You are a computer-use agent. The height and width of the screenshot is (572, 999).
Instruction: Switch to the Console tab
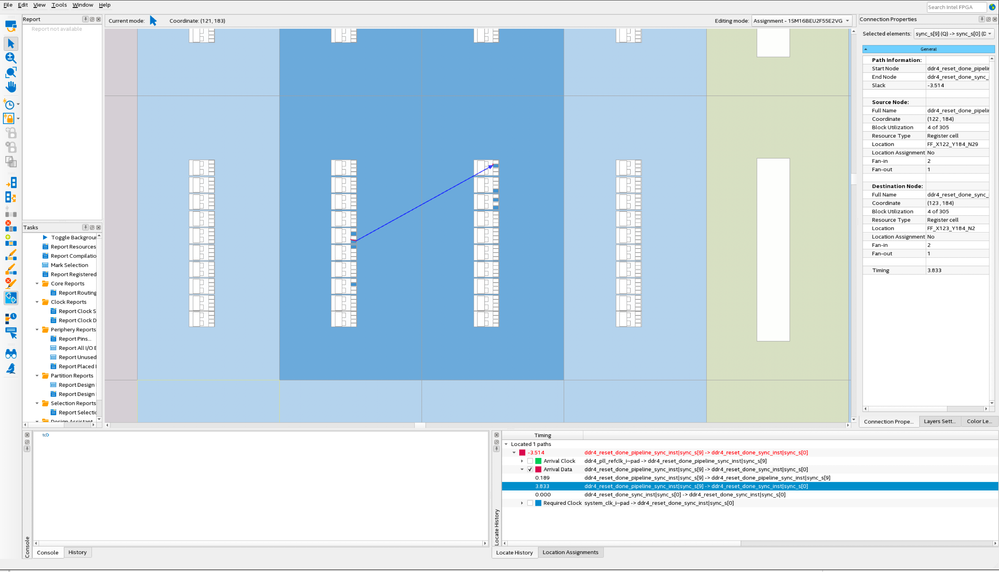point(48,552)
